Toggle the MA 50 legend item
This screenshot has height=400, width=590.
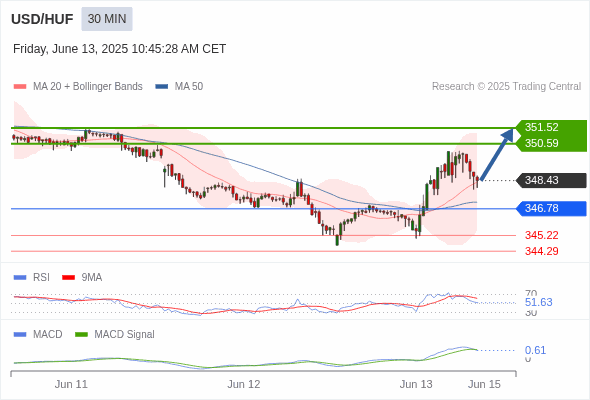[x=179, y=87]
